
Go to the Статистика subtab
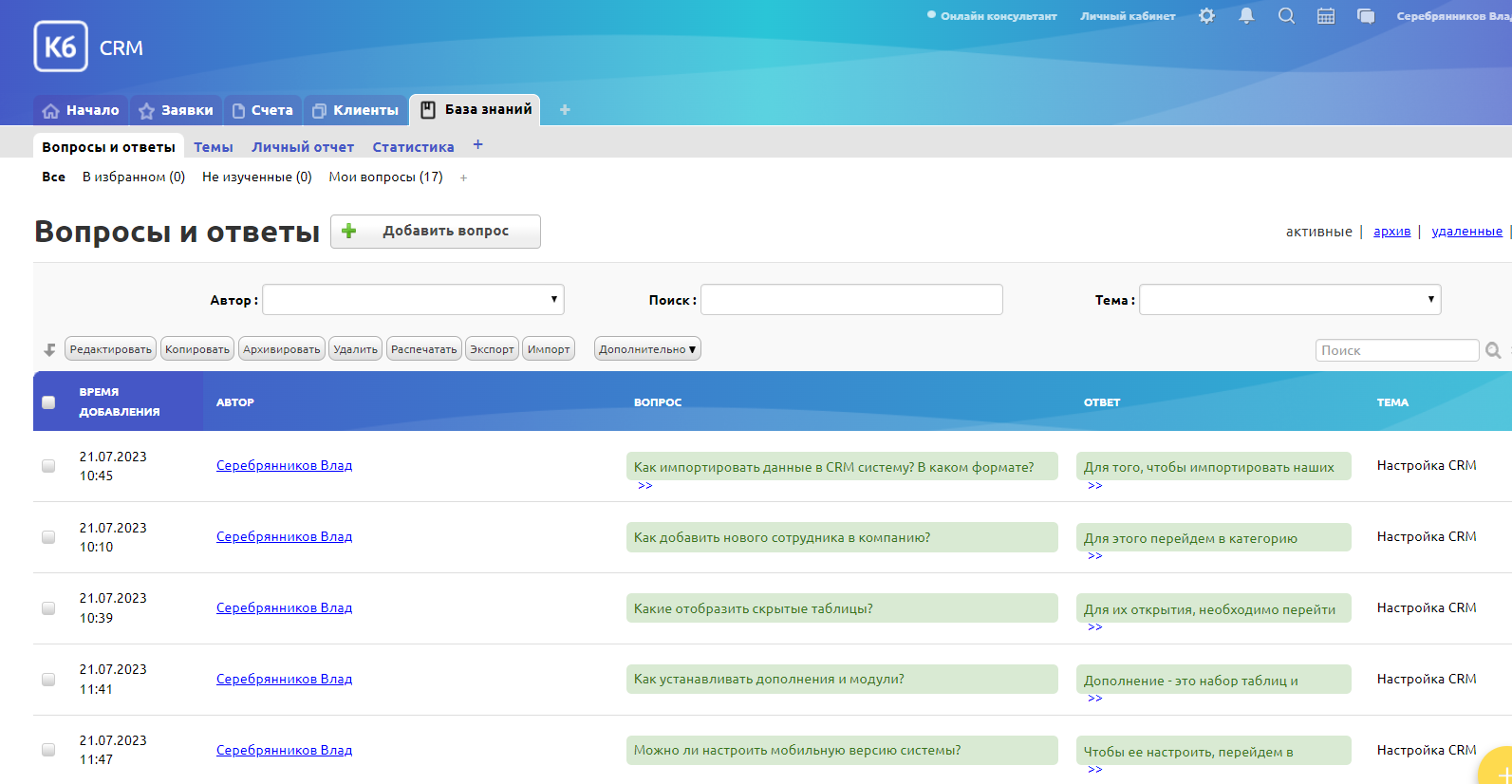click(x=413, y=147)
